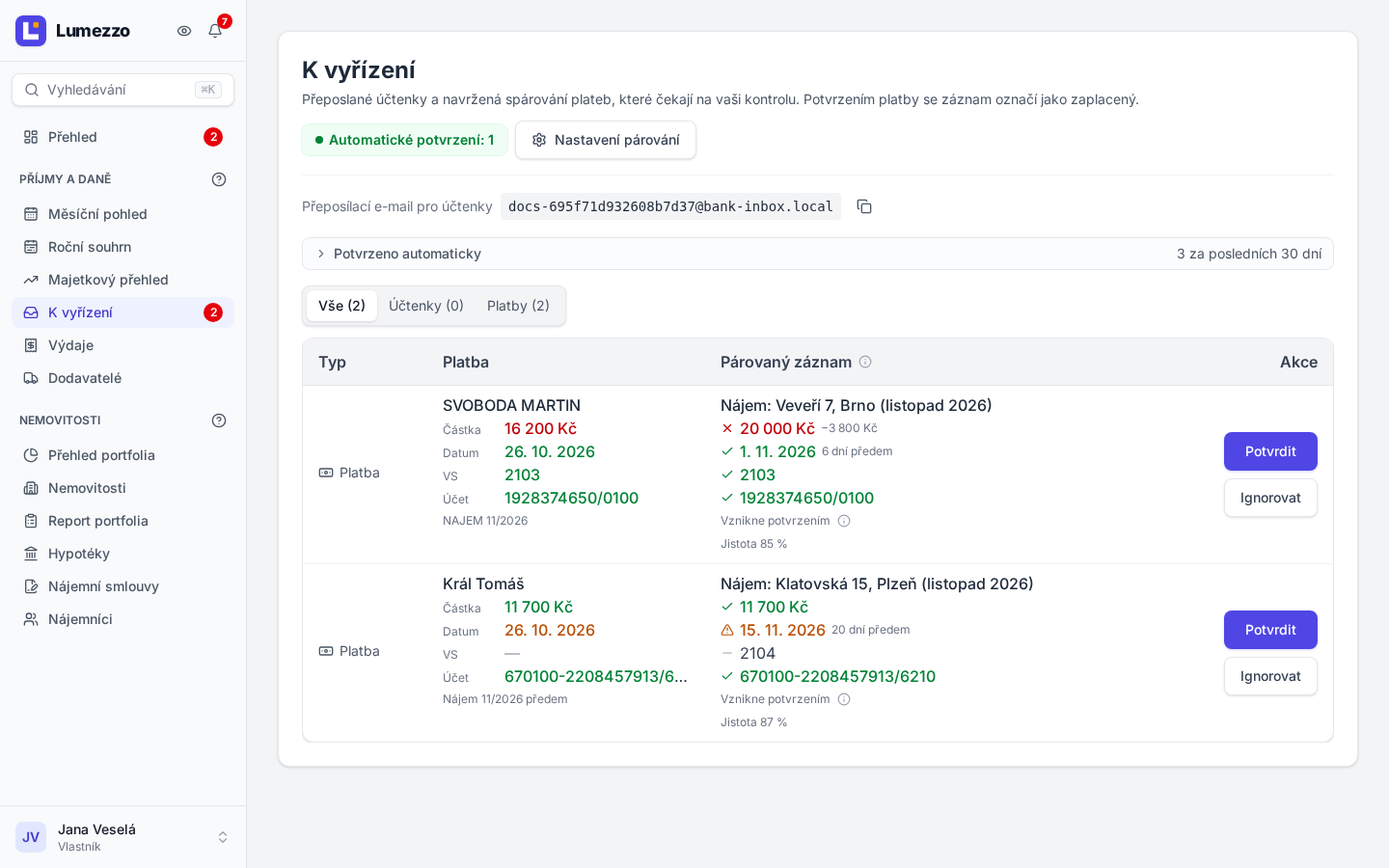Click the Lumezzo logo icon
The height and width of the screenshot is (868, 1389).
pyautogui.click(x=31, y=31)
